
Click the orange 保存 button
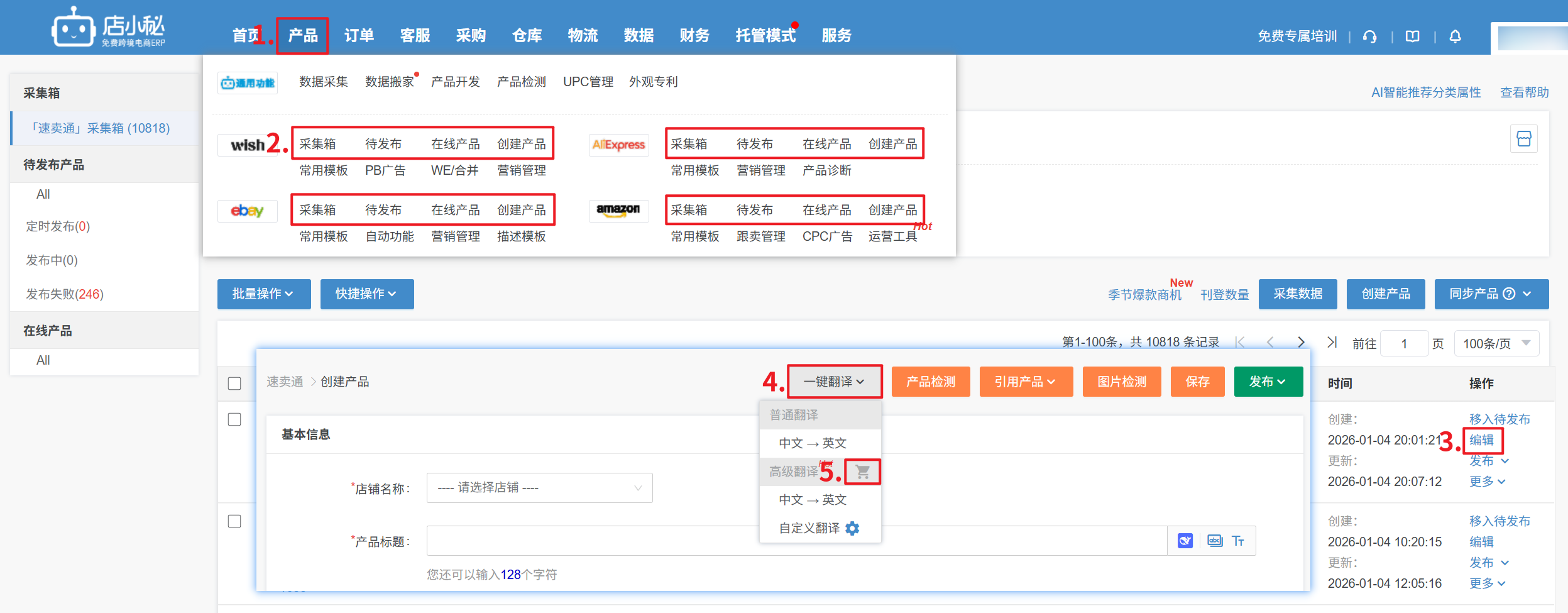tap(1197, 382)
